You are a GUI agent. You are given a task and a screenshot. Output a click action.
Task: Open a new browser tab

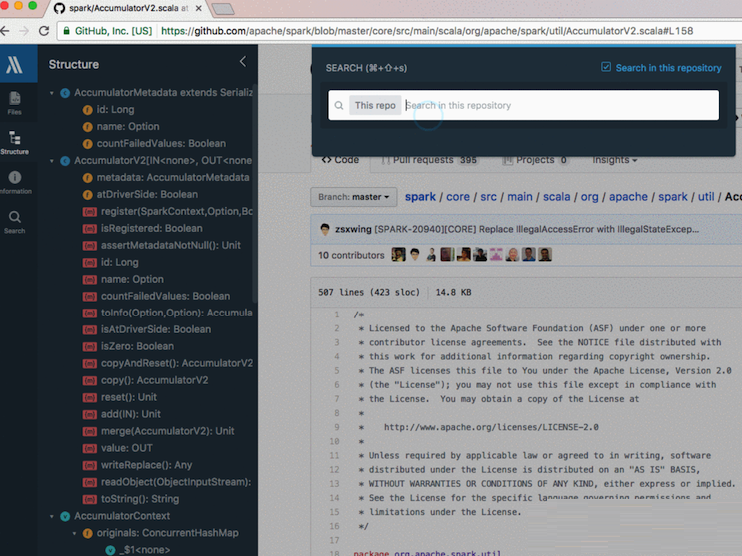(x=222, y=9)
